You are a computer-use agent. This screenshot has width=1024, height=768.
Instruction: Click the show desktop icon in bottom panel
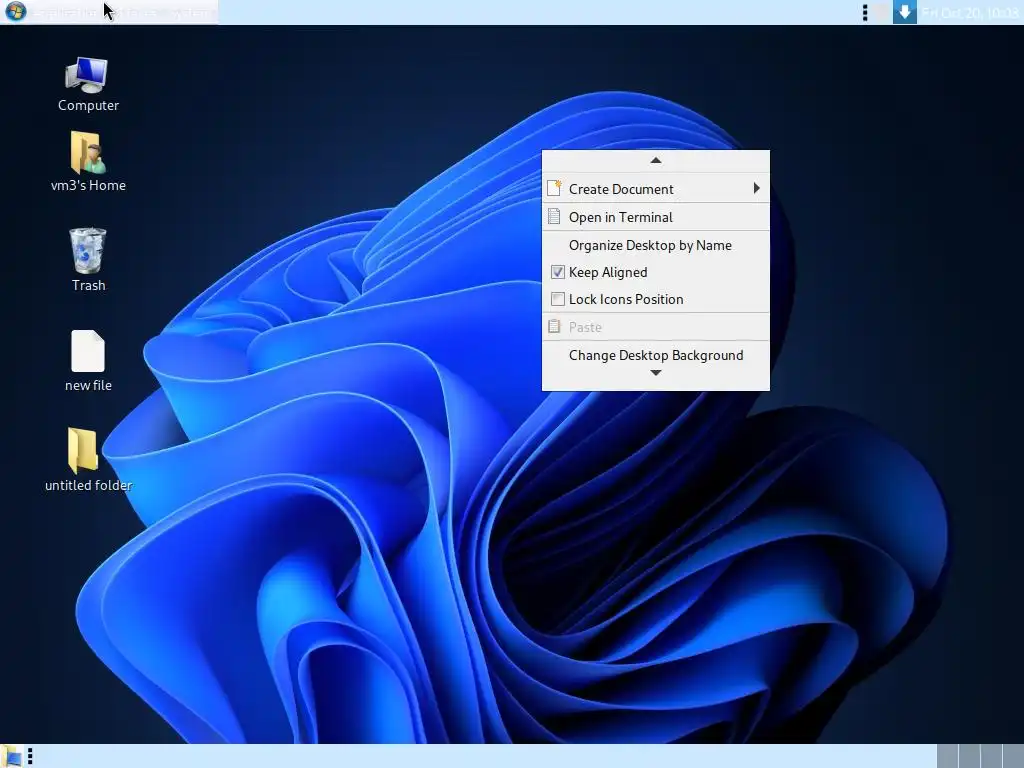pos(11,756)
